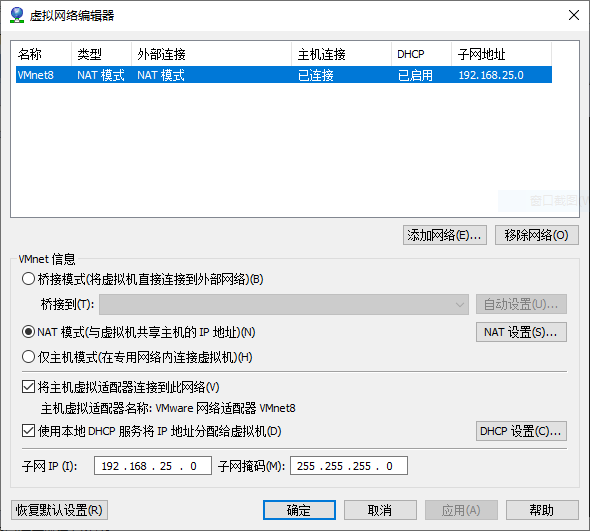This screenshot has height=531, width=590.
Task: Confirm with the 确定 button
Action: coord(299,510)
